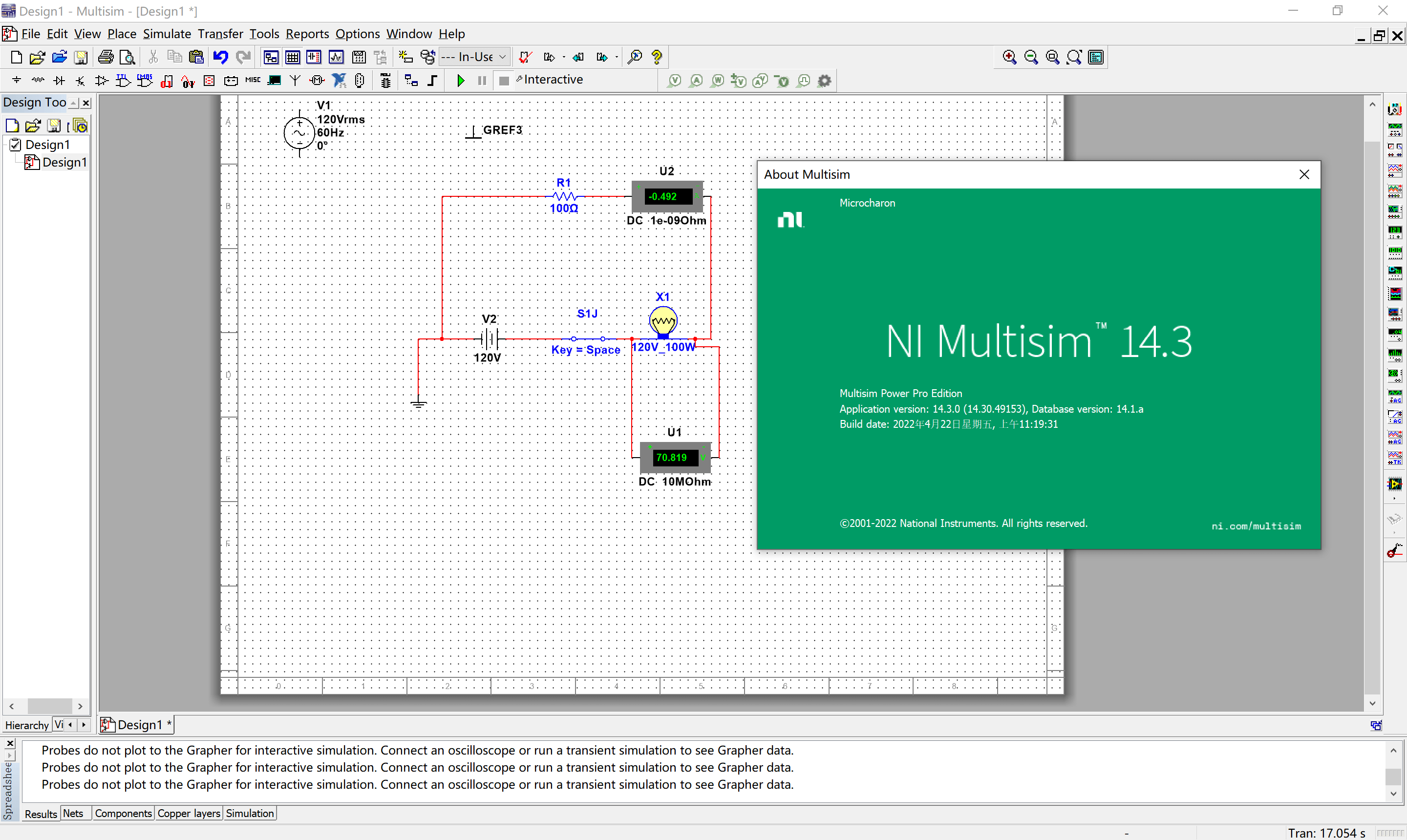The image size is (1407, 840).
Task: Click the Paste clipboard icon
Action: pos(196,57)
